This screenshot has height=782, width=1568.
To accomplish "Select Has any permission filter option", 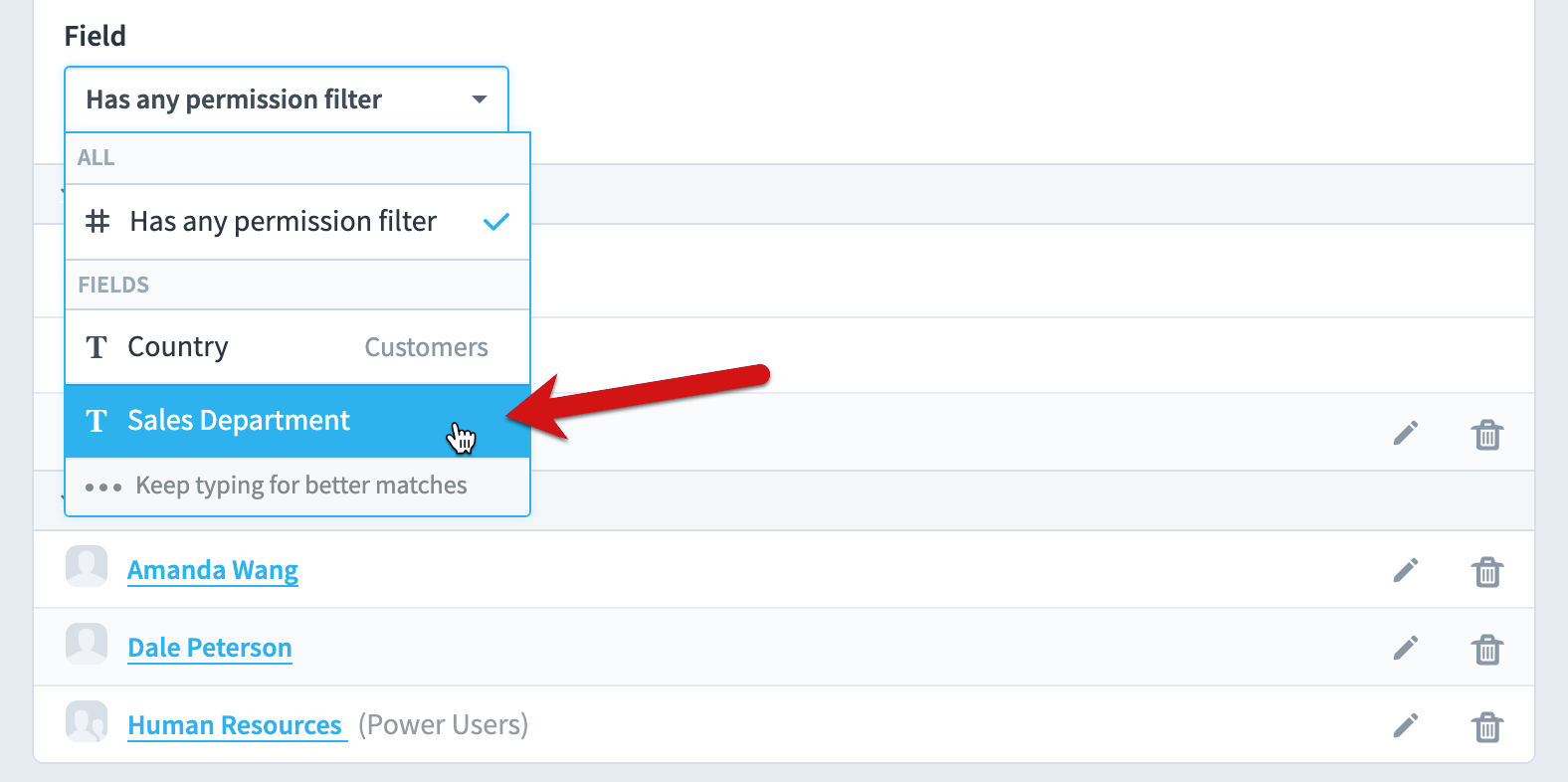I will [297, 222].
